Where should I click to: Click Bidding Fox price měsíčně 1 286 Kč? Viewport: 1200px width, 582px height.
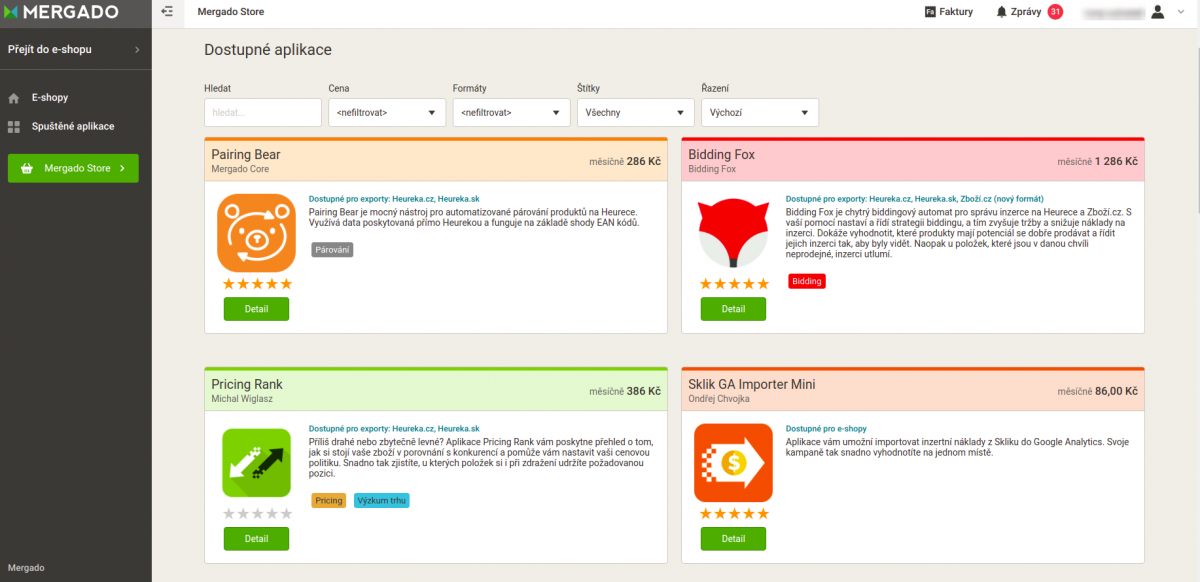1098,161
